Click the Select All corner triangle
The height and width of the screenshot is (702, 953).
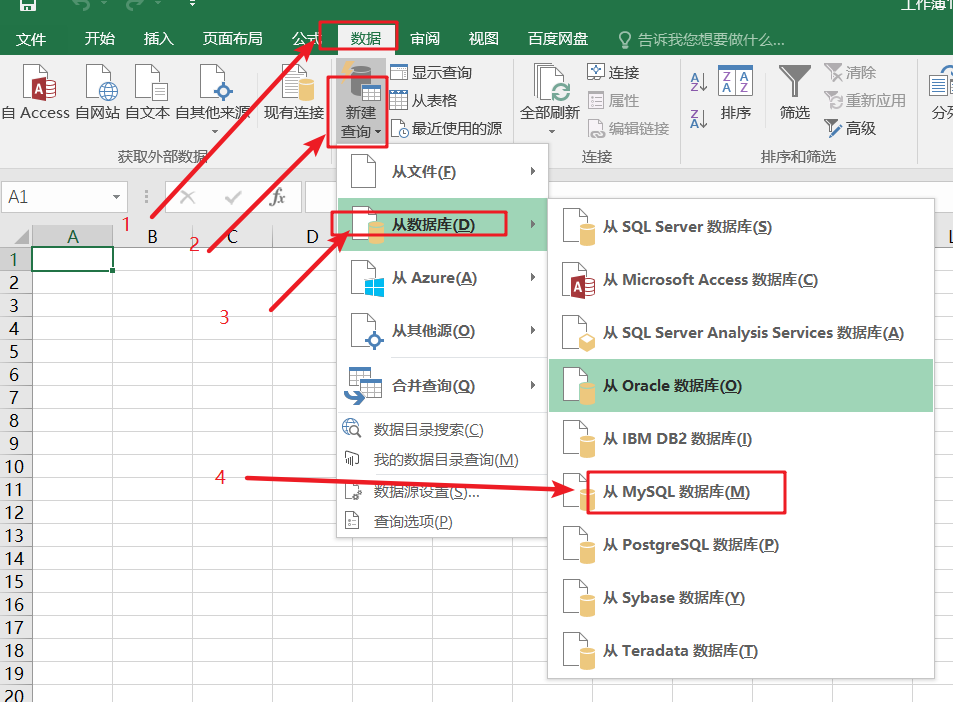click(21, 236)
